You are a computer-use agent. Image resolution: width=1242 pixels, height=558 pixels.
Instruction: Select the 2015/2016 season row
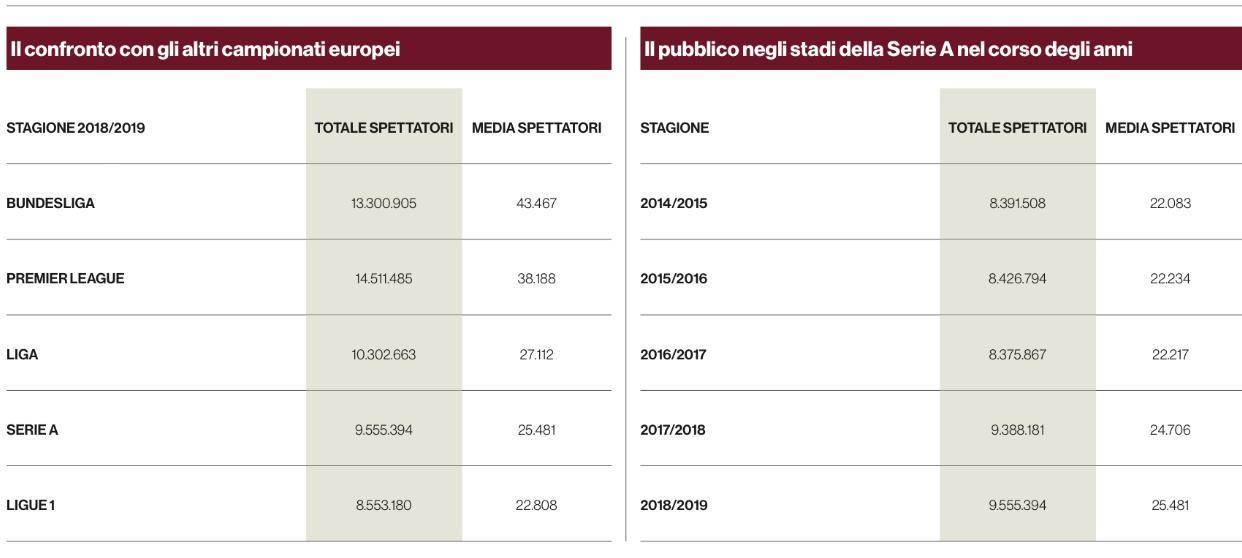click(940, 279)
